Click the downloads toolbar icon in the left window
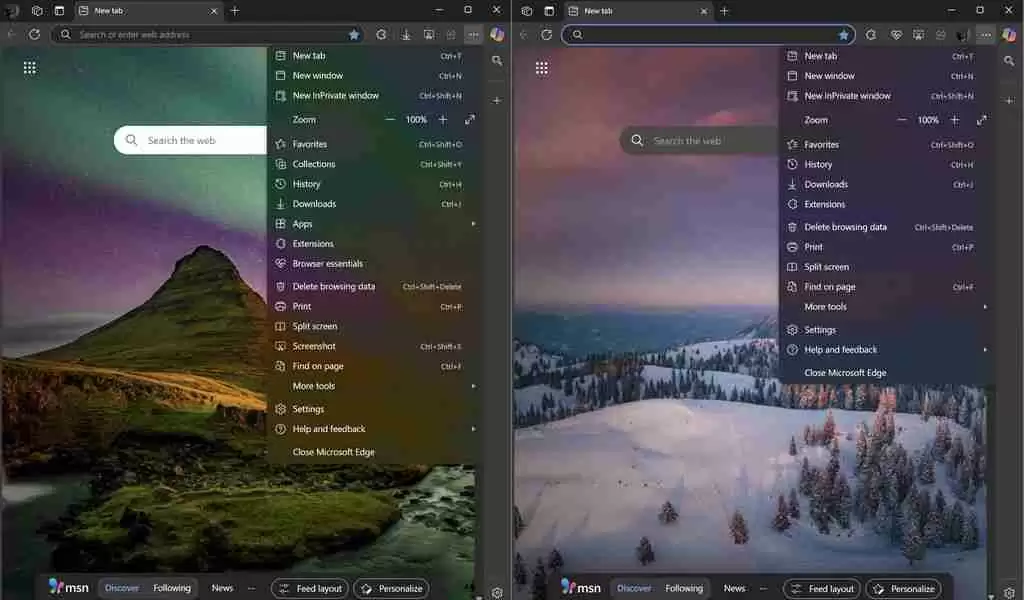The image size is (1024, 600). click(x=406, y=34)
